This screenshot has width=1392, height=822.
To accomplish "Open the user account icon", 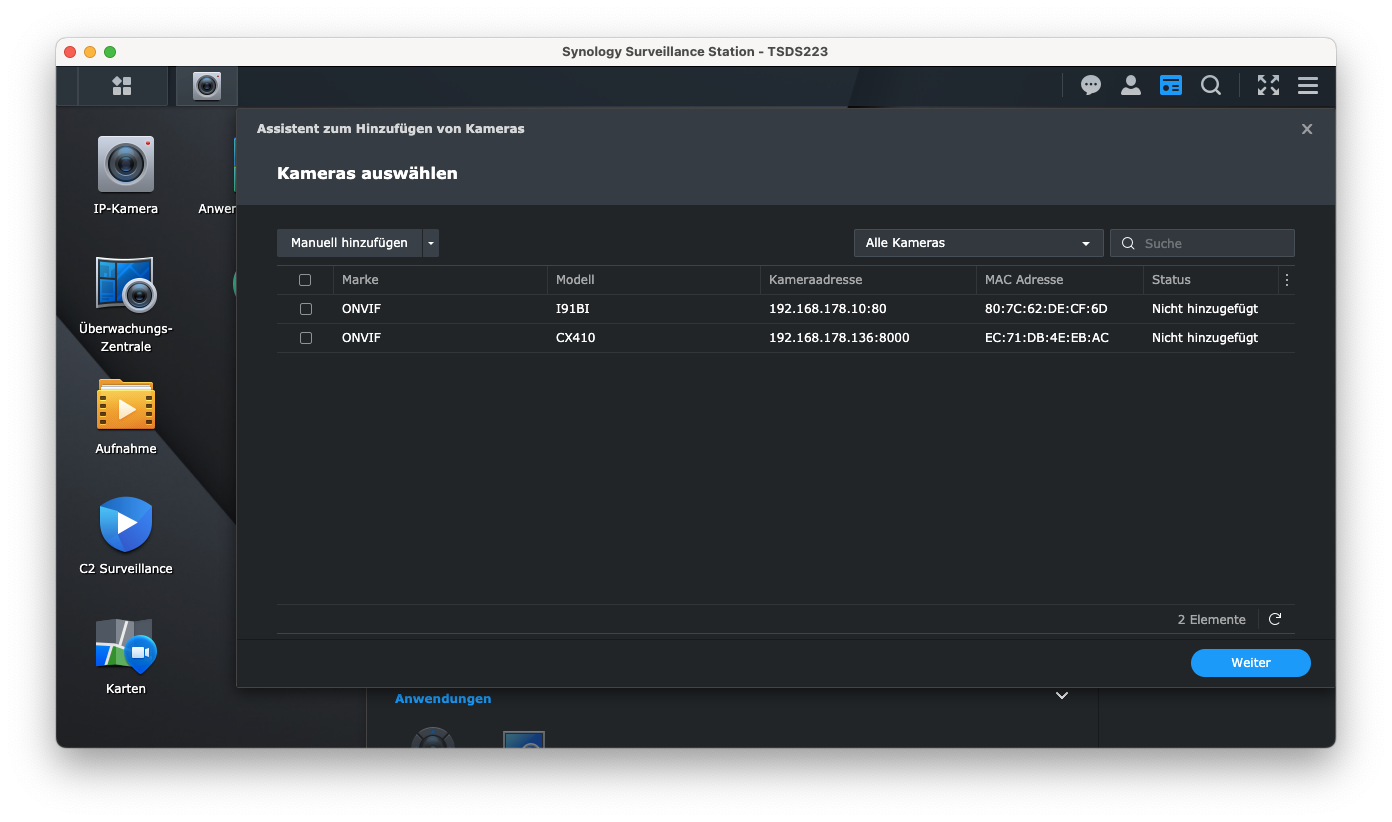I will coord(1131,86).
